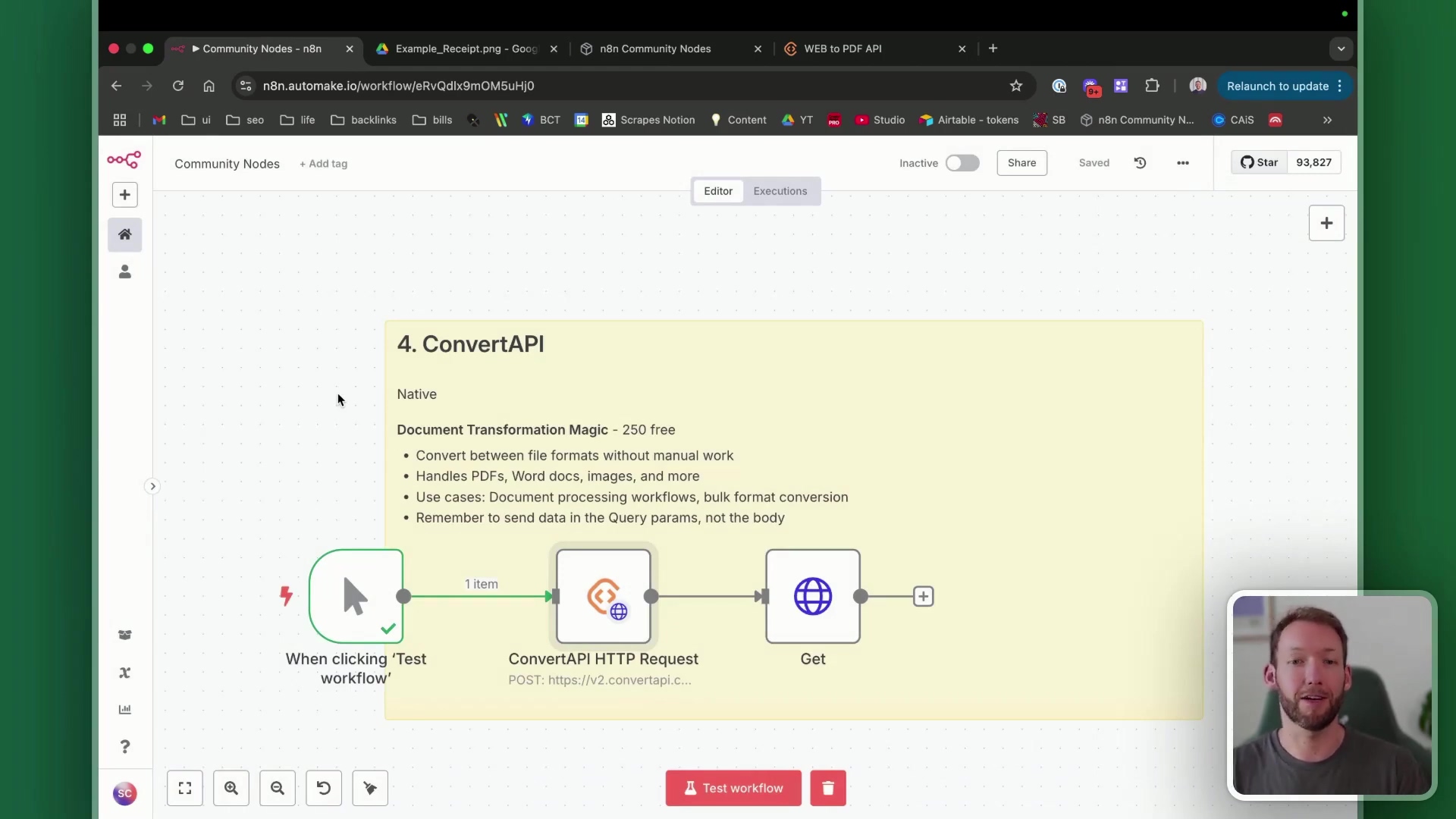The image size is (1456, 819).
Task: Open the seo bookmarks folder
Action: point(245,120)
